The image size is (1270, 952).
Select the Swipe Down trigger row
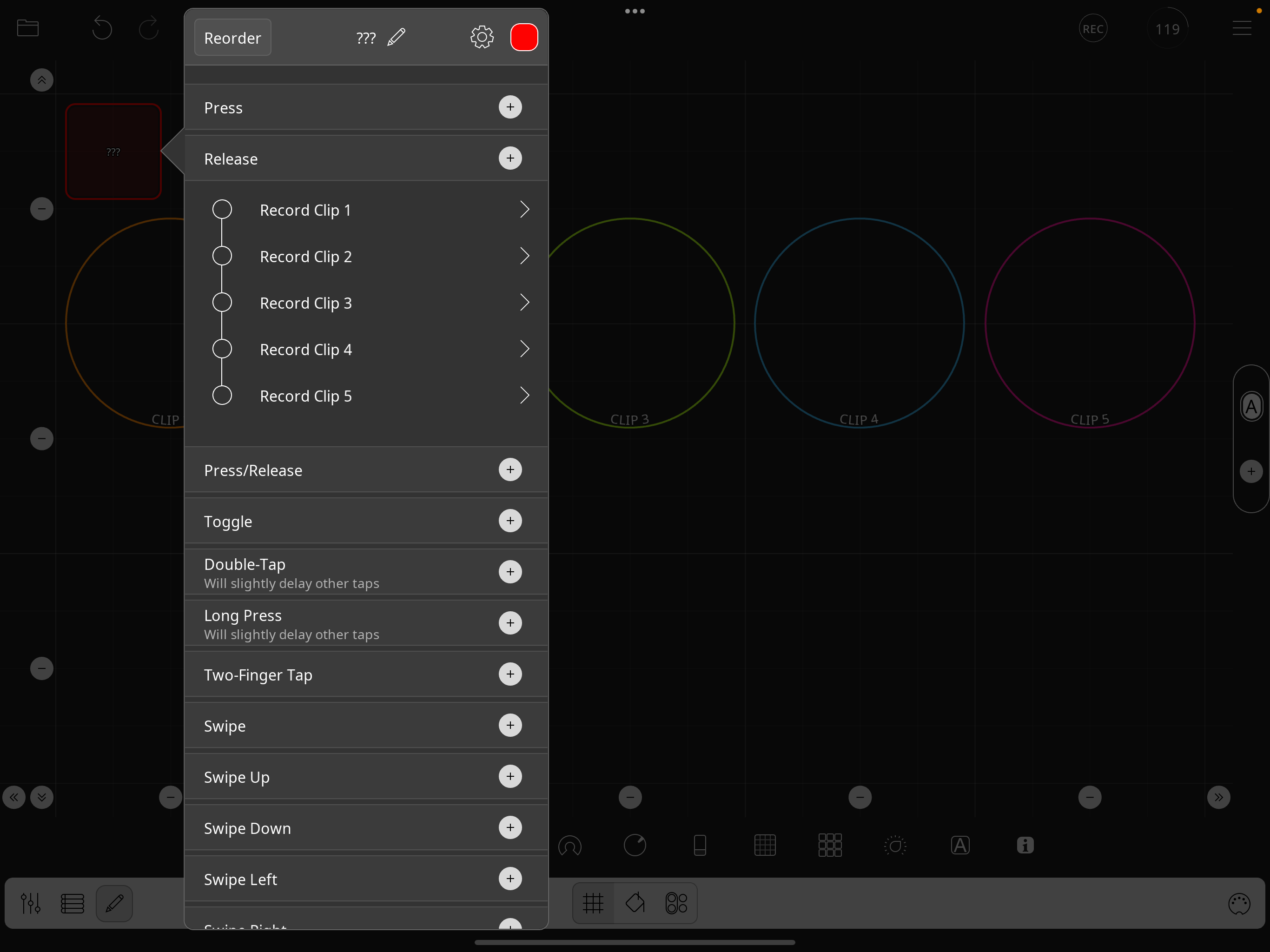[366, 827]
